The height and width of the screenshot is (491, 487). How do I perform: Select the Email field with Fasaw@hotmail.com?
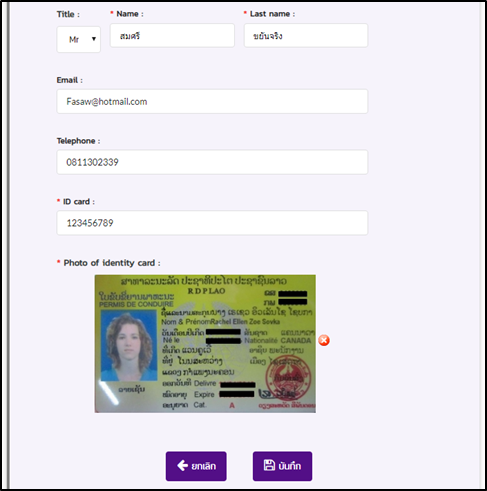(x=212, y=101)
